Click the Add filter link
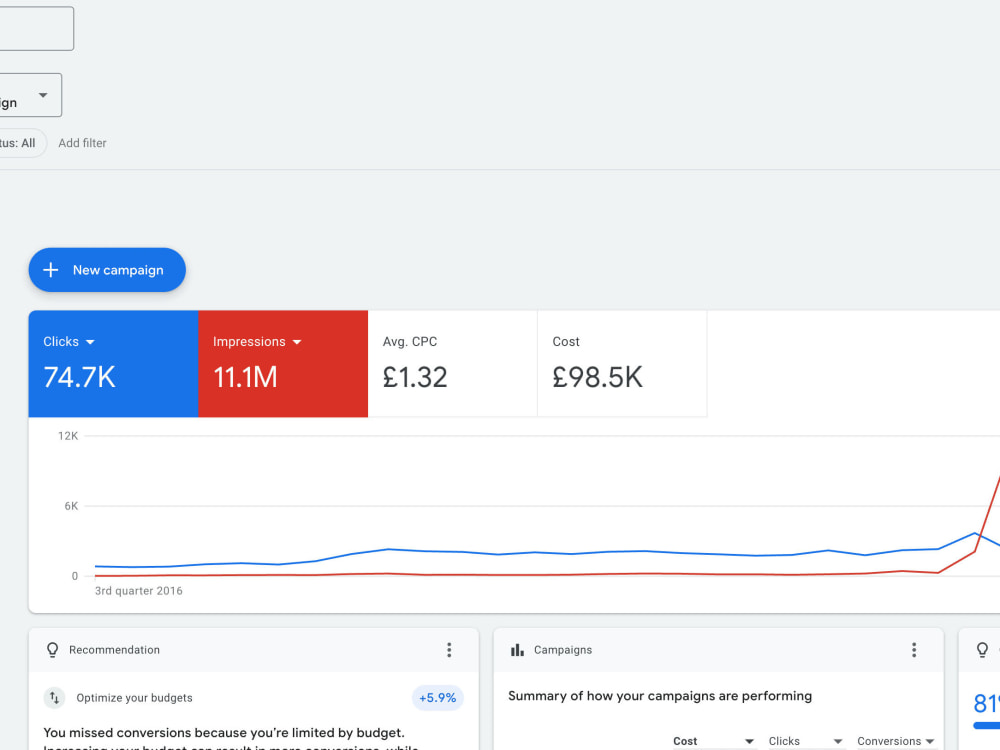 (x=82, y=143)
